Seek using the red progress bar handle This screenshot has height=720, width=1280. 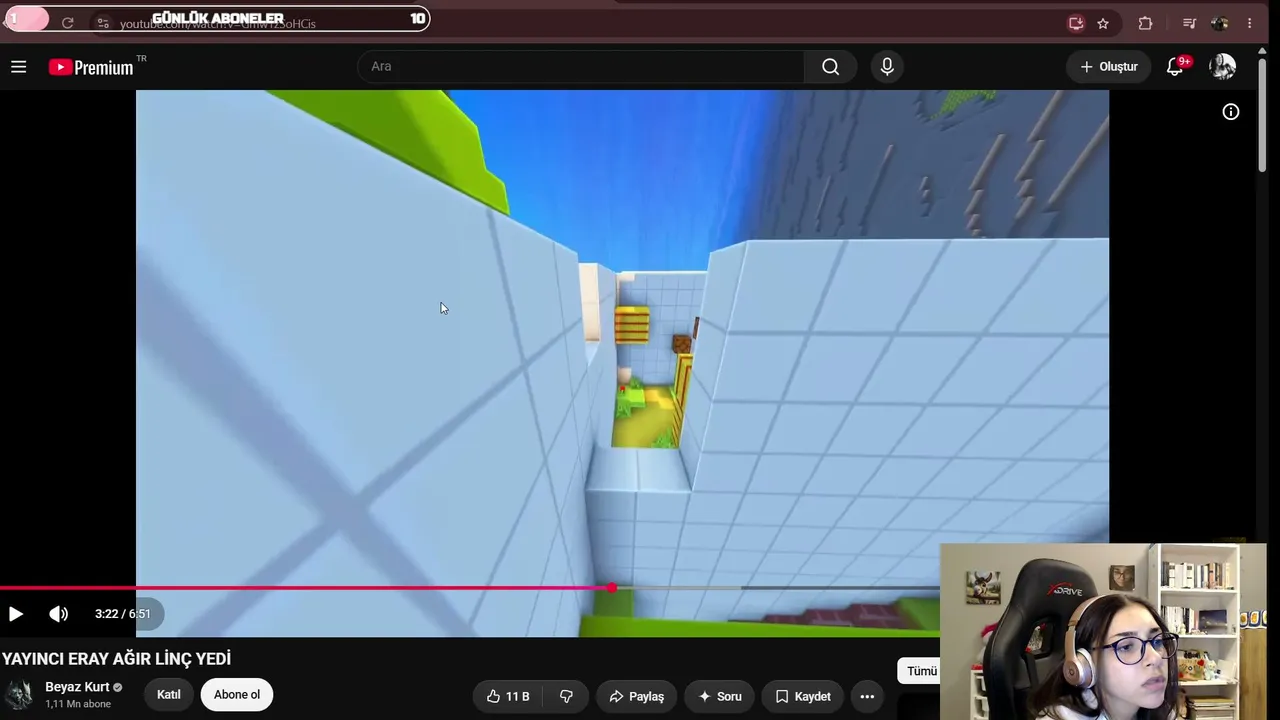coord(611,588)
